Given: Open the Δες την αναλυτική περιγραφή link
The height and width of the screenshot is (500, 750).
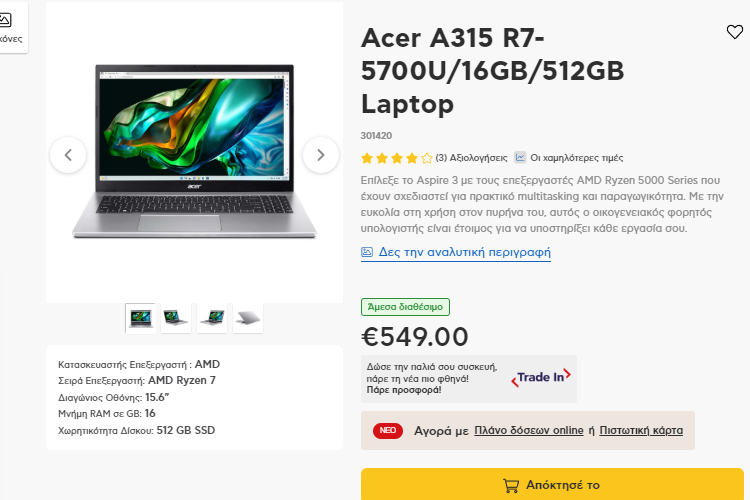Looking at the screenshot, I should pos(464,252).
